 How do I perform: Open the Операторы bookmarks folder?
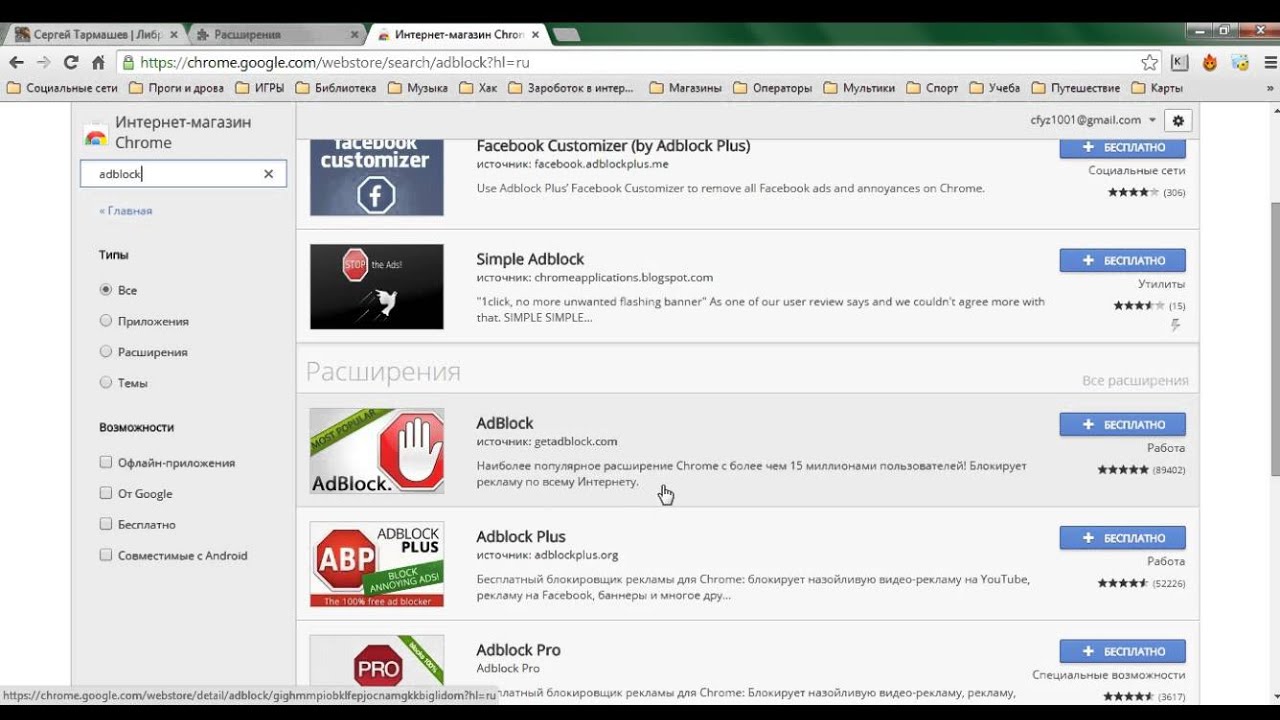coord(772,88)
